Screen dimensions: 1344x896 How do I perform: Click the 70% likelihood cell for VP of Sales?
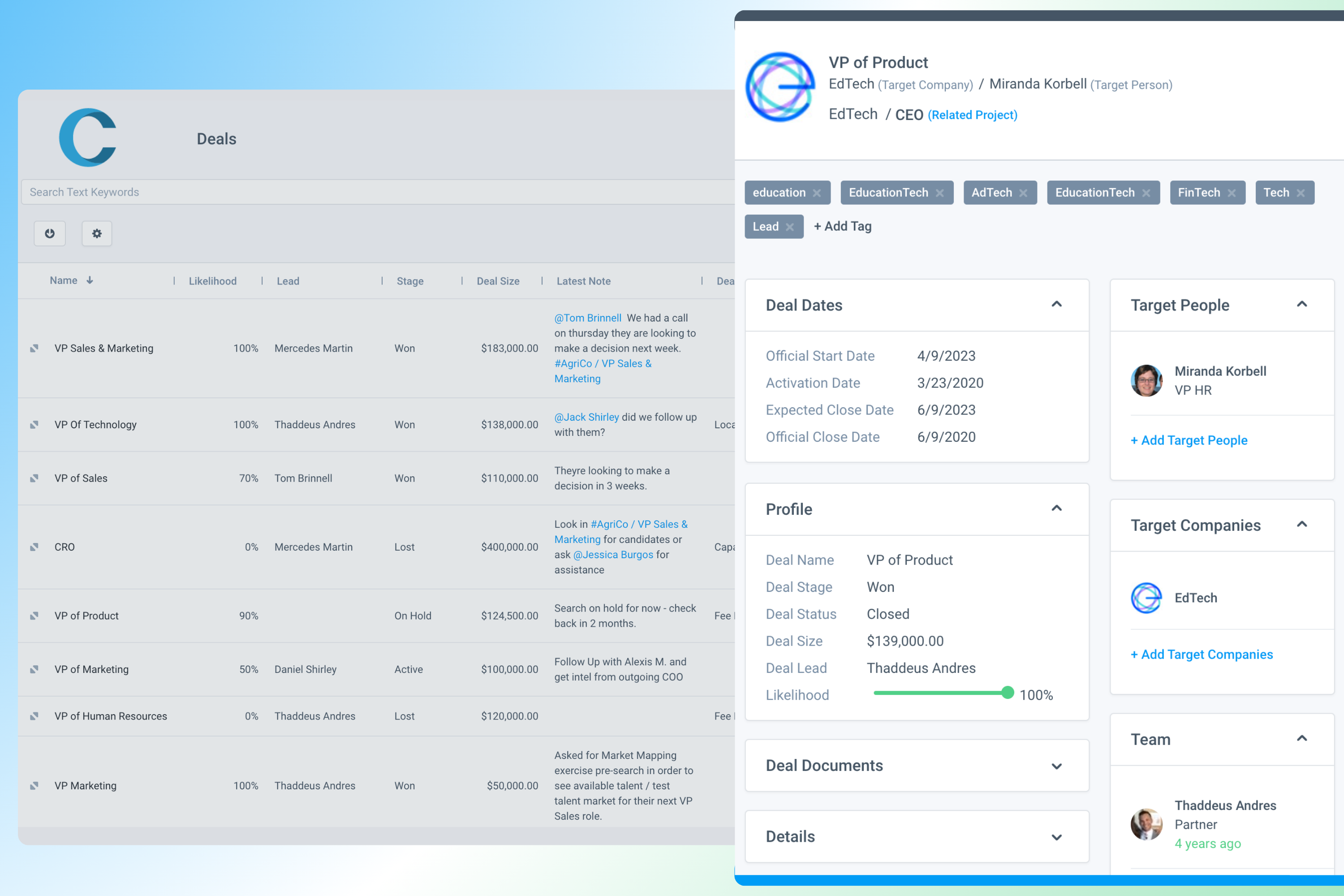click(249, 478)
